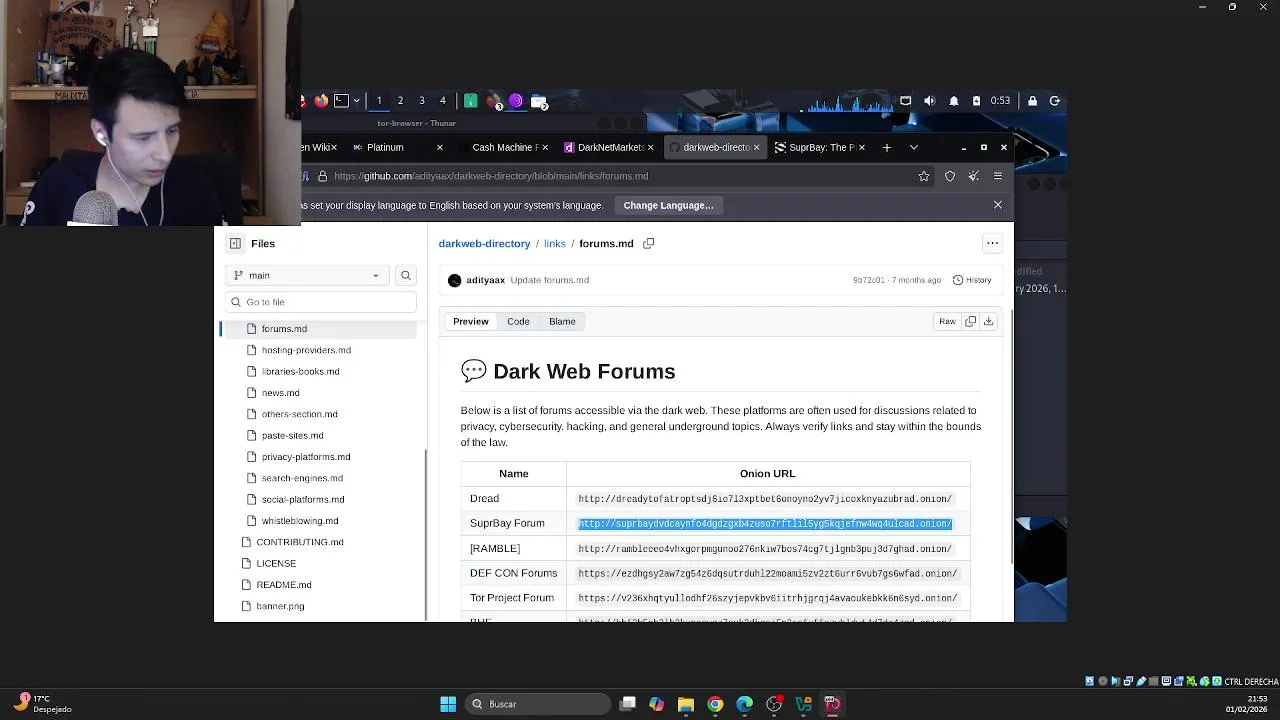Open browser hamburger menu
This screenshot has width=1280, height=720.
click(x=997, y=176)
